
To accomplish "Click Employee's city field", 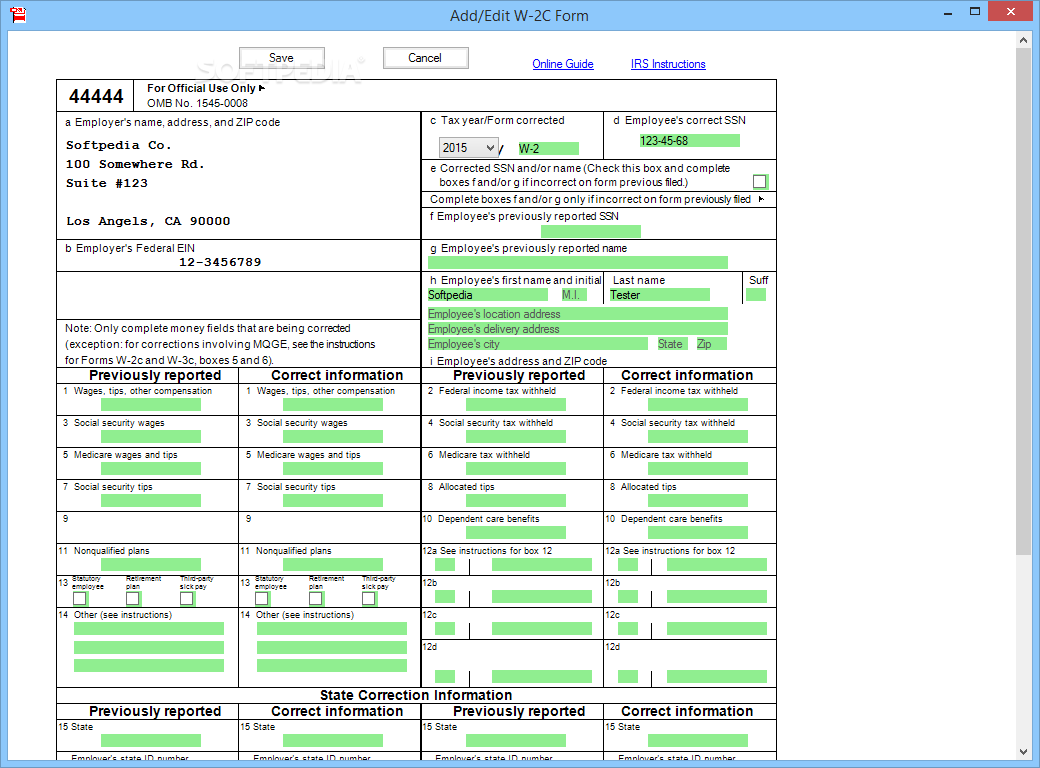I will pyautogui.click(x=538, y=344).
